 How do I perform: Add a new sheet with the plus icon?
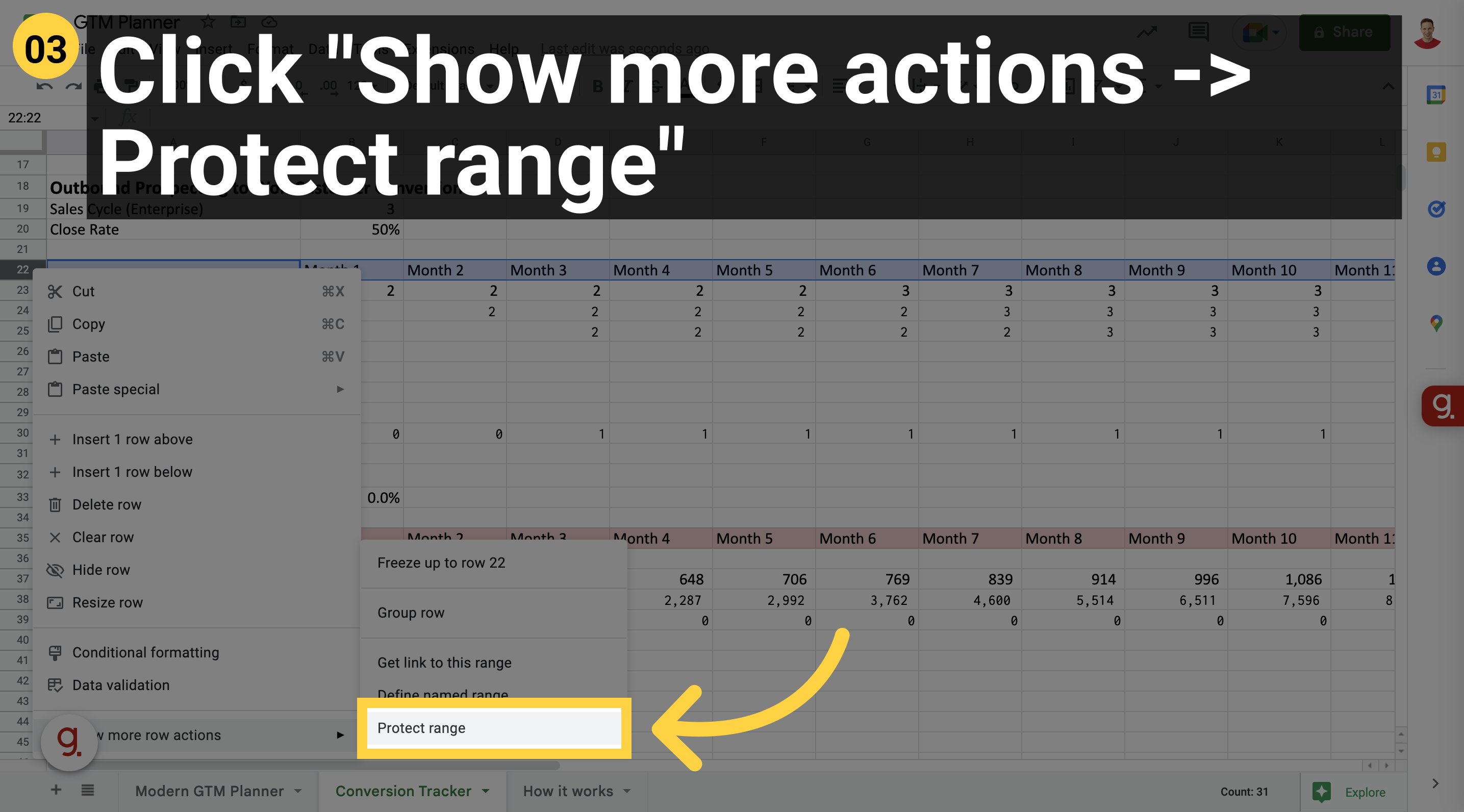click(56, 790)
